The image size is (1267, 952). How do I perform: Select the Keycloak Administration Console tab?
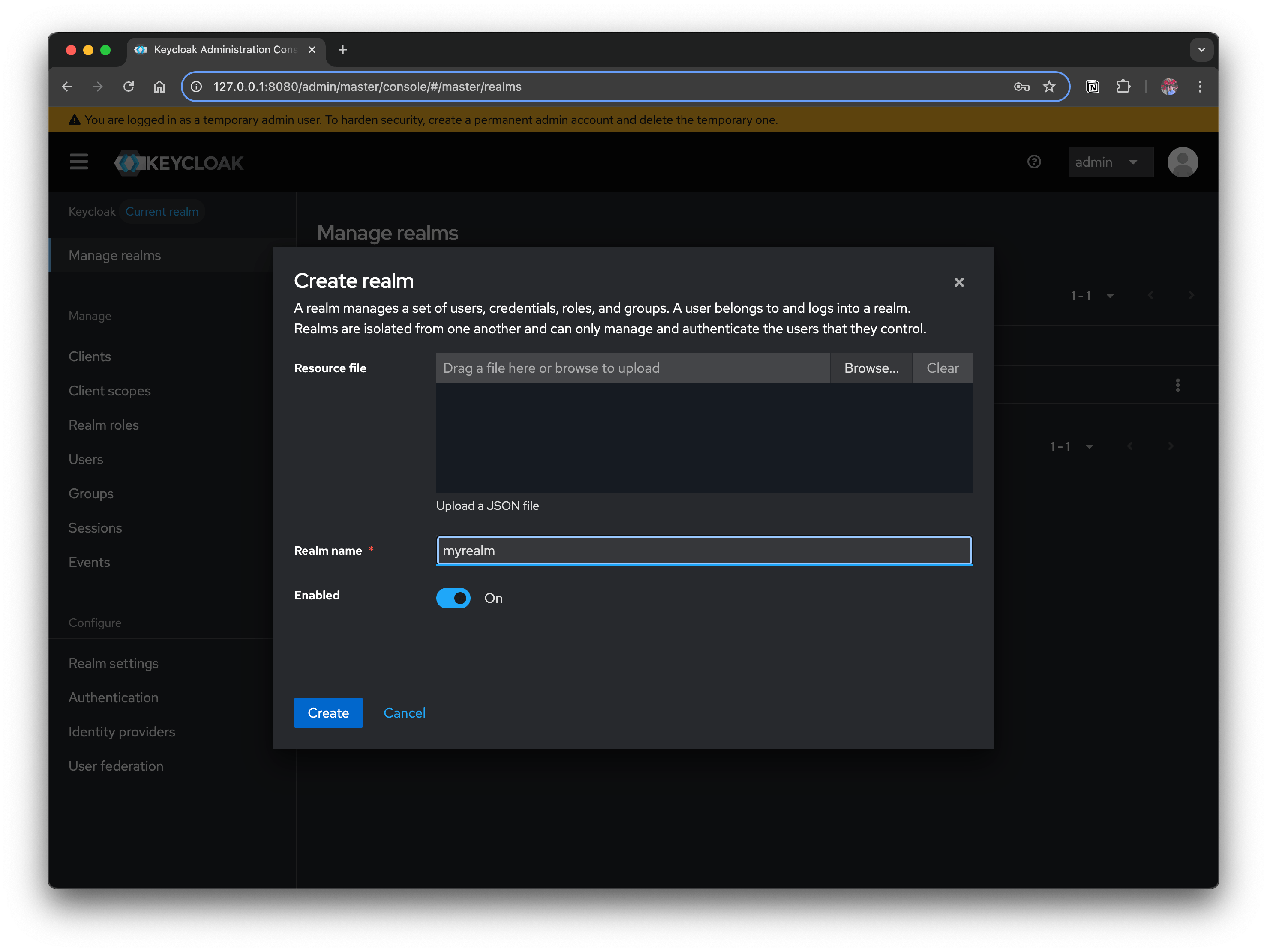pos(226,50)
